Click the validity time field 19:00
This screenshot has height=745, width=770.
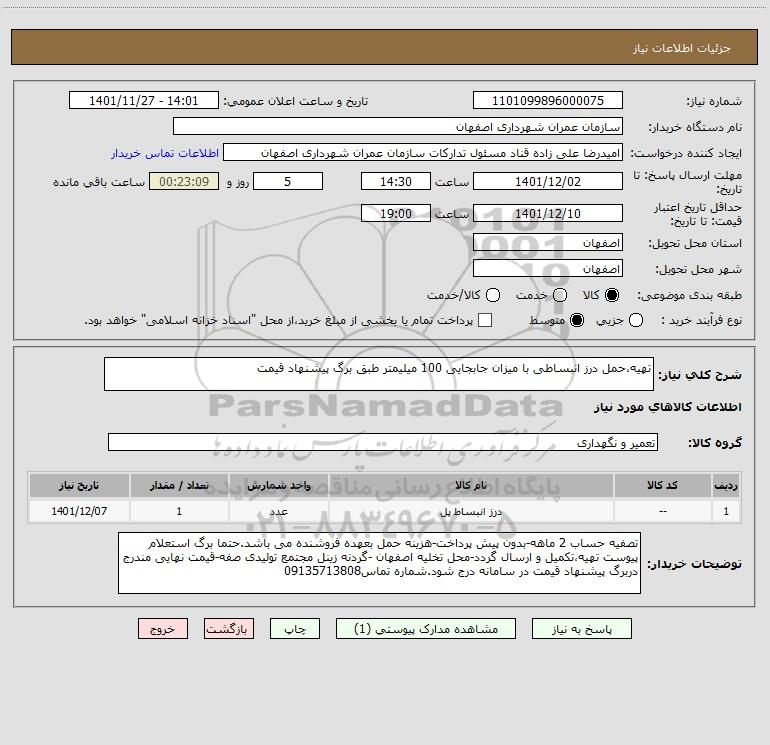click(396, 213)
